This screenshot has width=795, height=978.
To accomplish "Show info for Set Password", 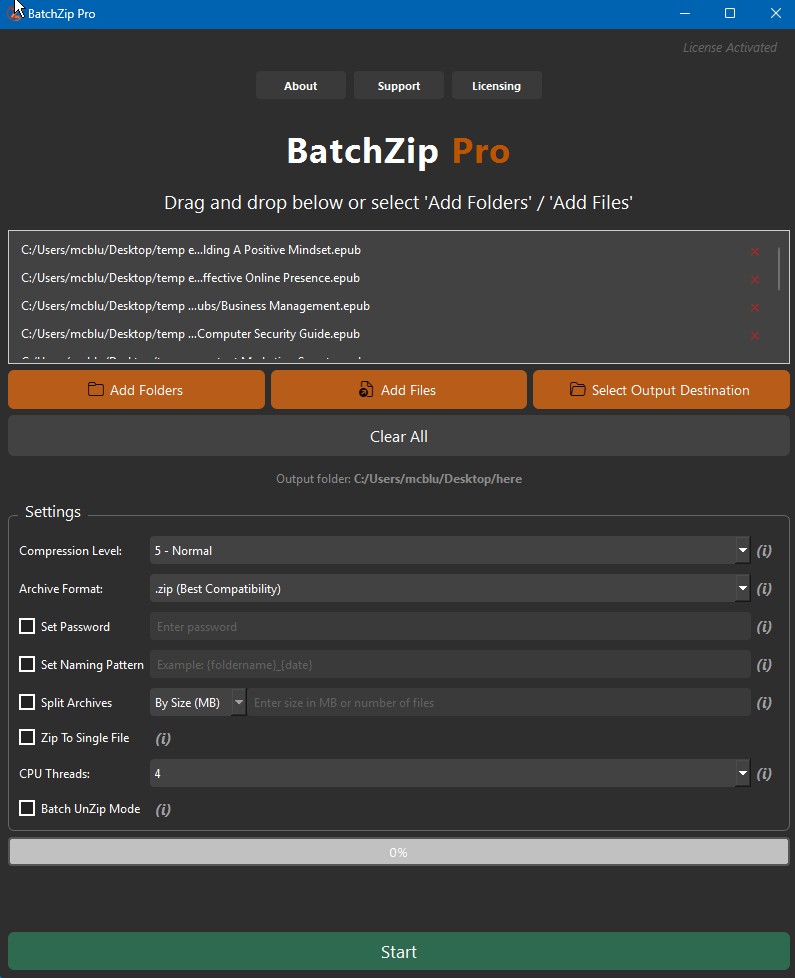I will (764, 627).
